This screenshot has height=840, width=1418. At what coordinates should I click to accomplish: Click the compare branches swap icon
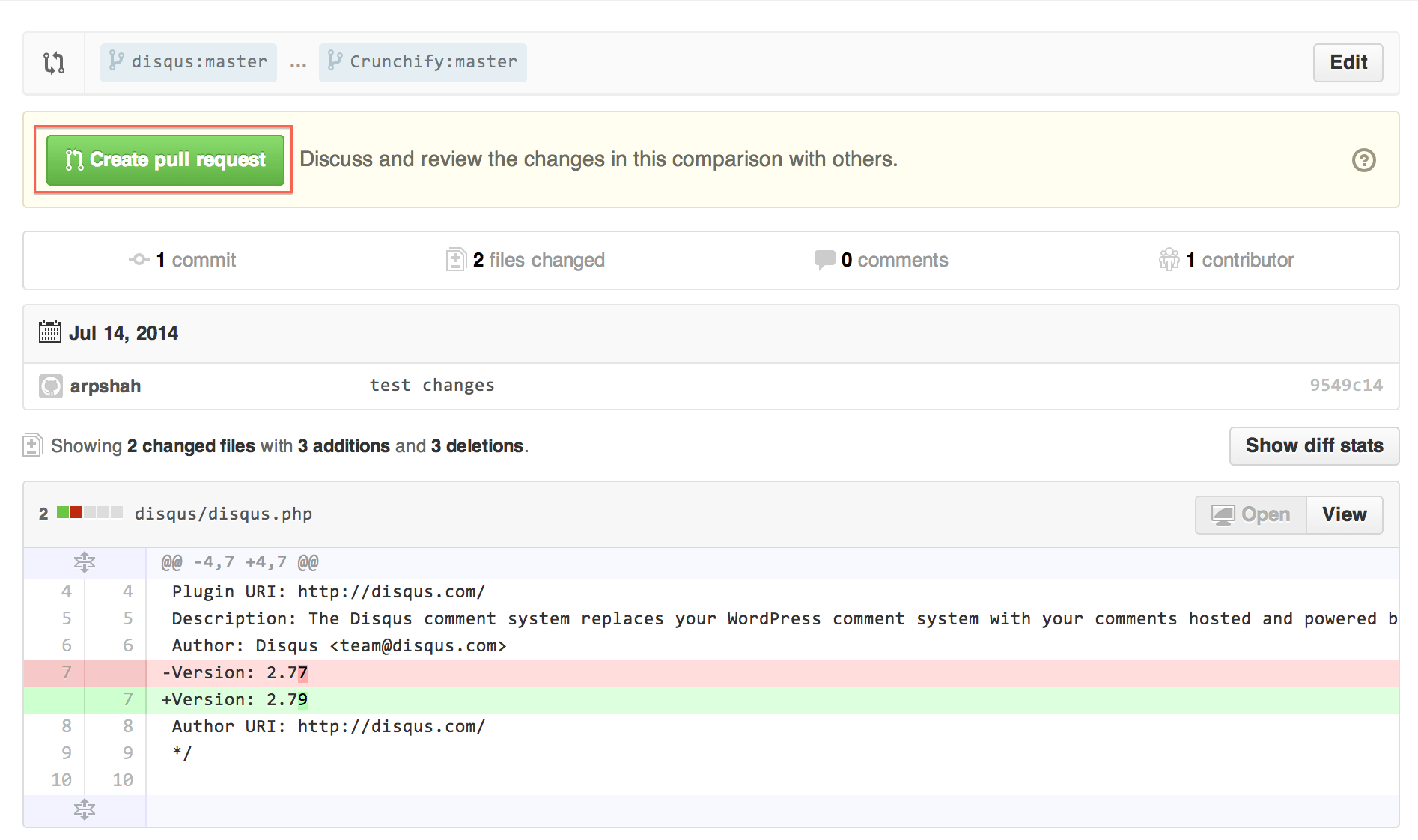(54, 63)
